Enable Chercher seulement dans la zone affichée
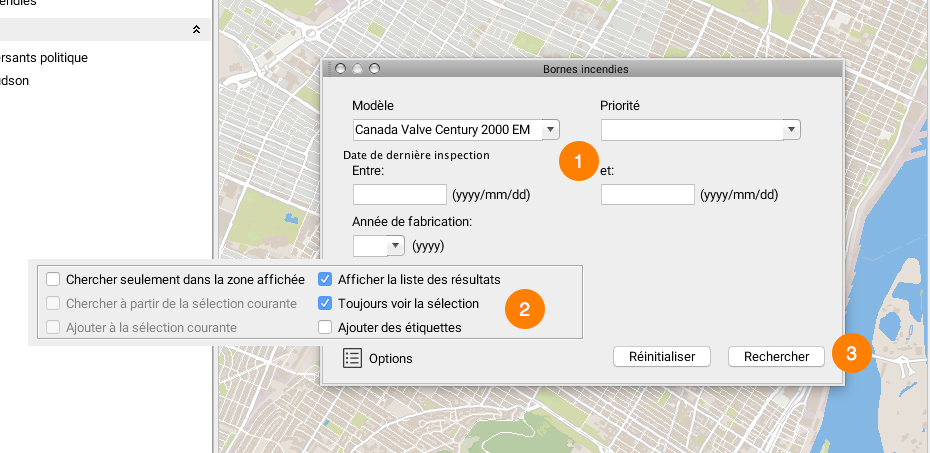 tap(53, 279)
